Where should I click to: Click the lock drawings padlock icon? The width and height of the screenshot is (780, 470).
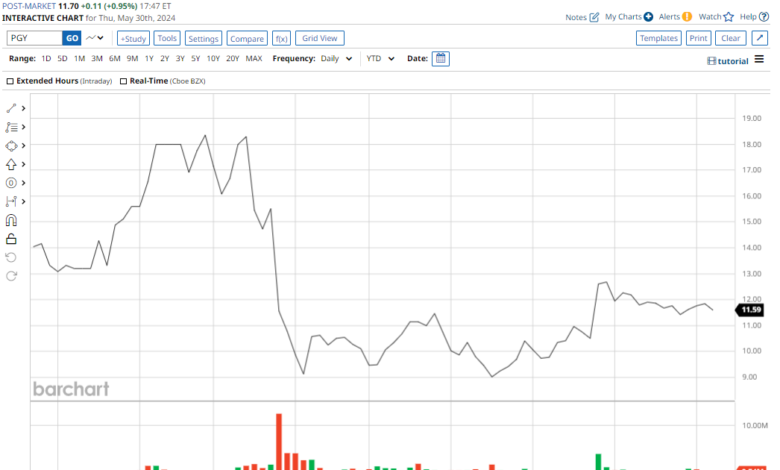(11, 239)
